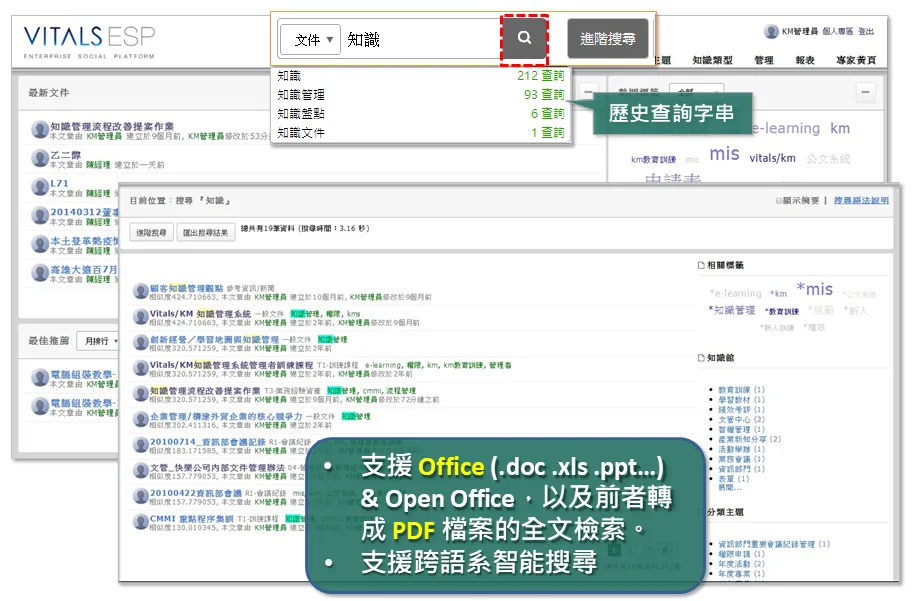This screenshot has height=601, width=914.
Task: Click the VITALS ESP logo
Action: 89,41
